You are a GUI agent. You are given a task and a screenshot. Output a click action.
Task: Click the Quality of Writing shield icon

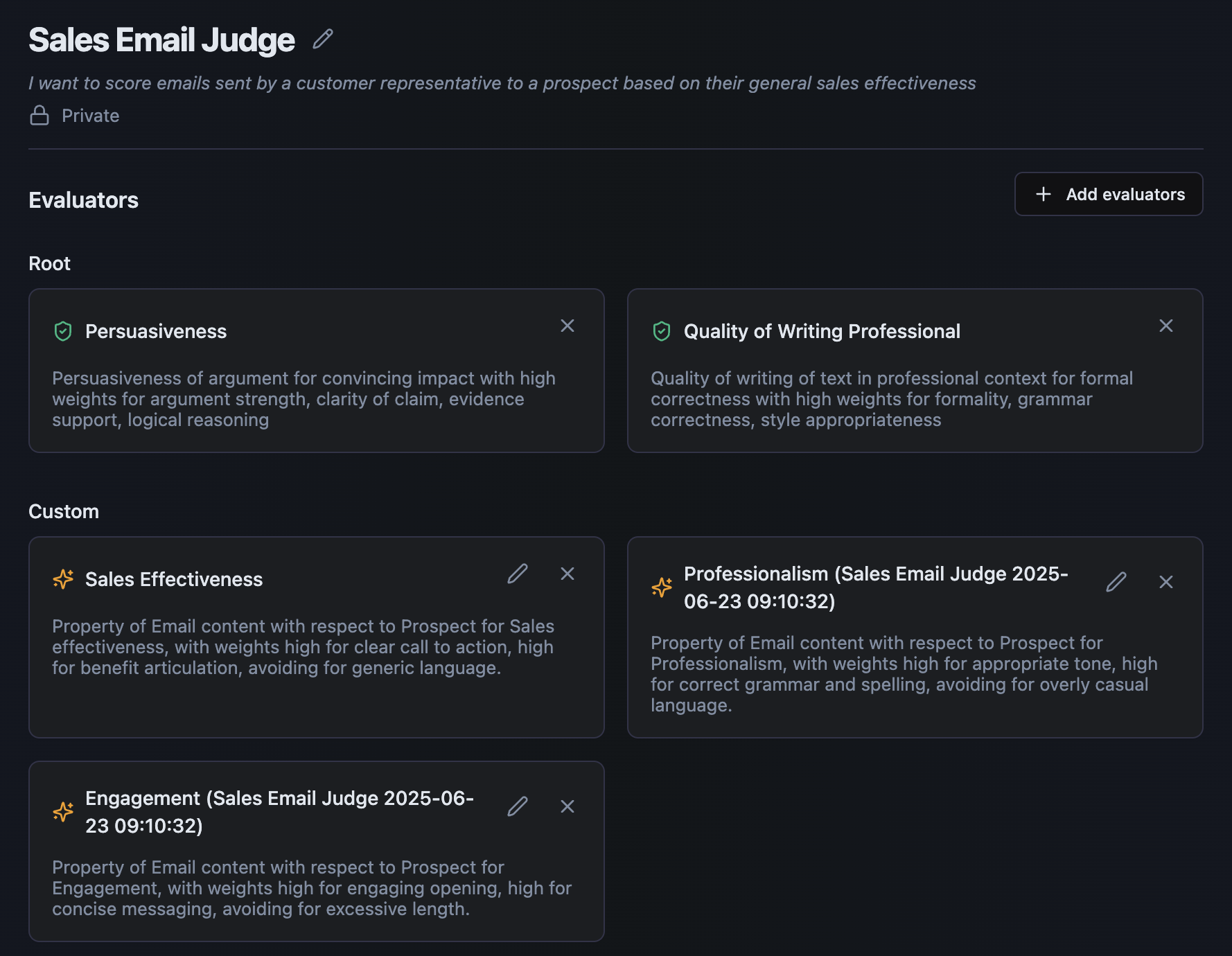pyautogui.click(x=662, y=331)
